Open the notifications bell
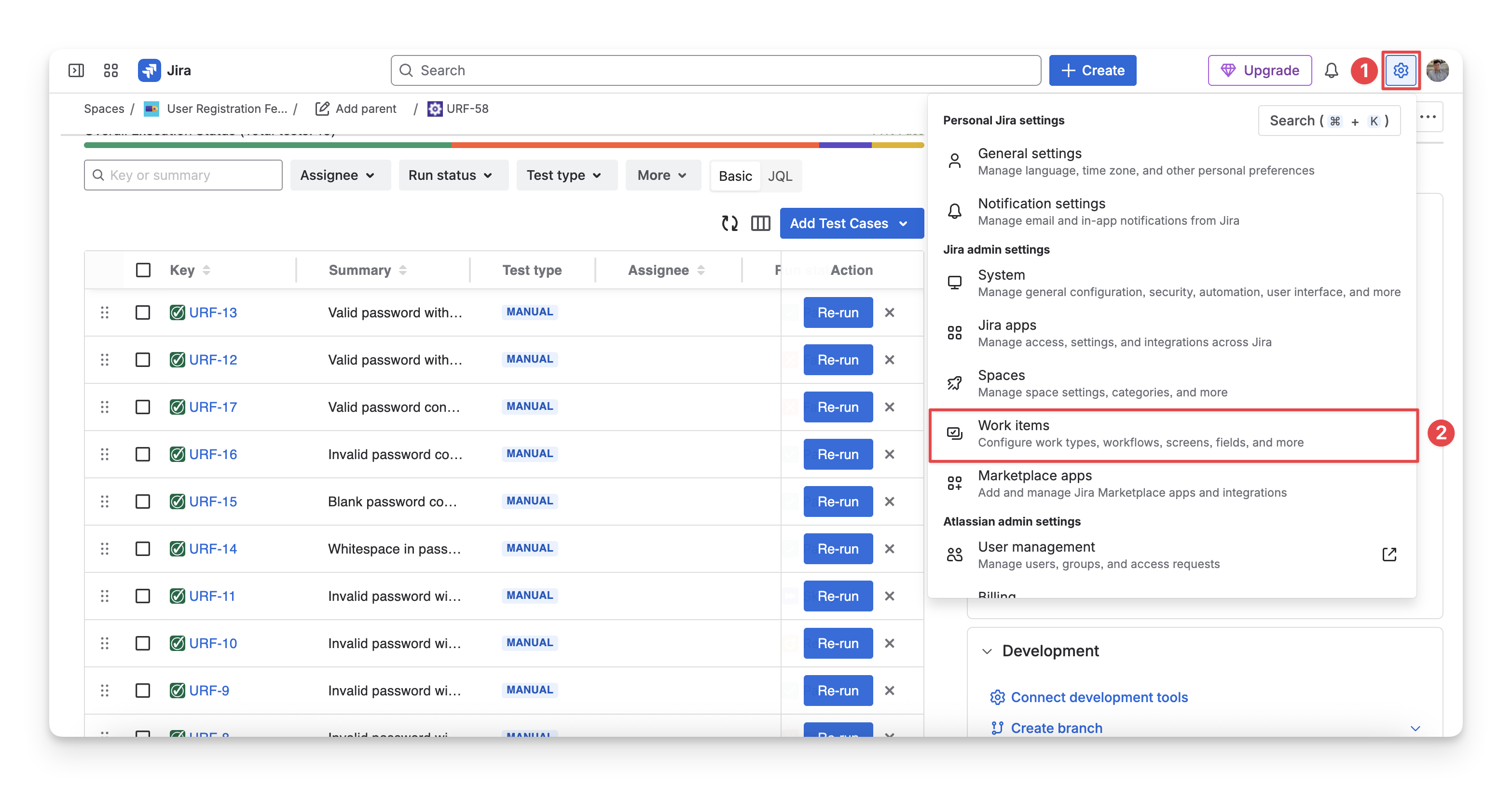The height and width of the screenshot is (786, 1512). click(1331, 70)
